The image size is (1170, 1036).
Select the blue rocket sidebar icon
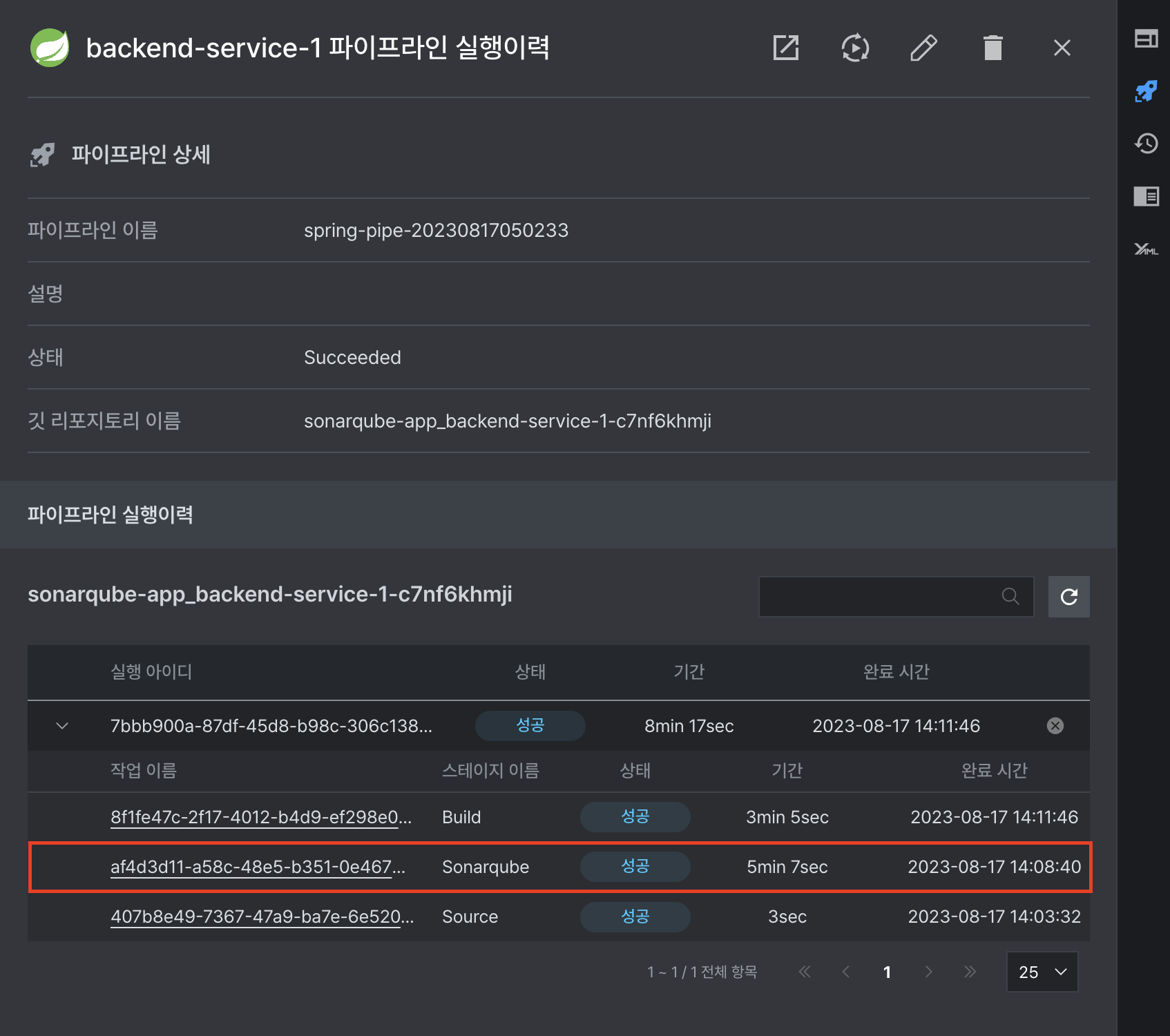(1146, 90)
